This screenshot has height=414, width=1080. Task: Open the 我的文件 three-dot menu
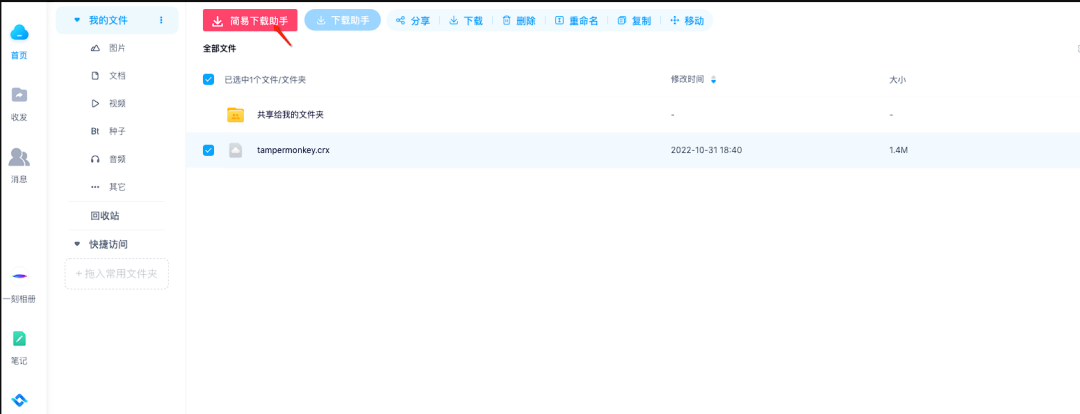(161, 21)
